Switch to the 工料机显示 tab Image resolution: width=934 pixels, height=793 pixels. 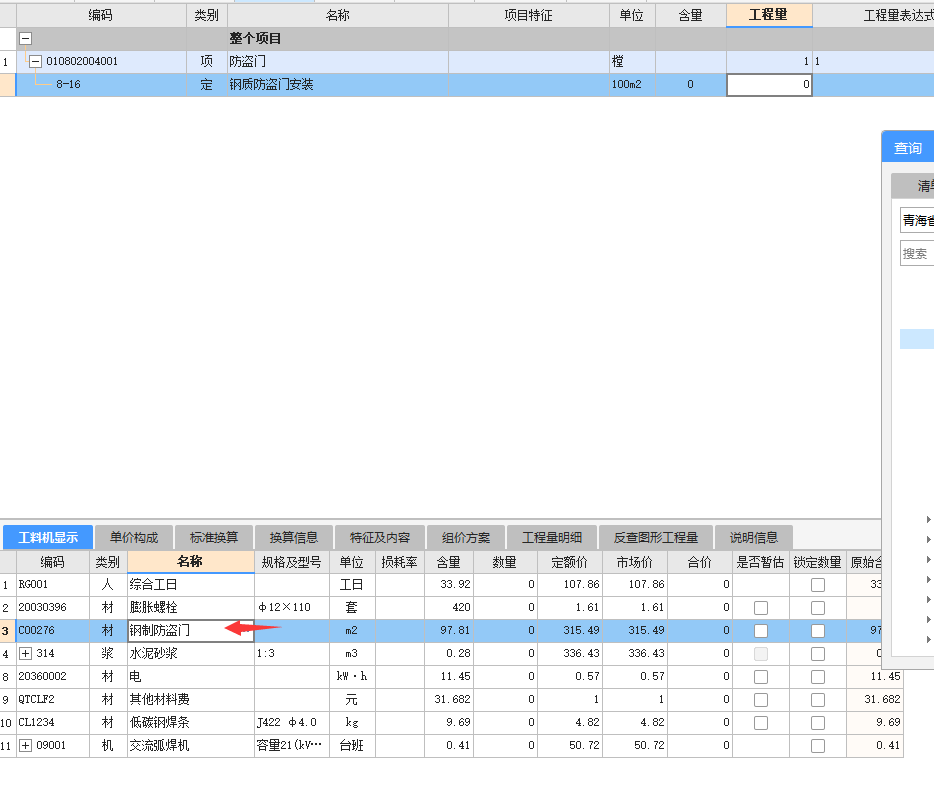[48, 537]
